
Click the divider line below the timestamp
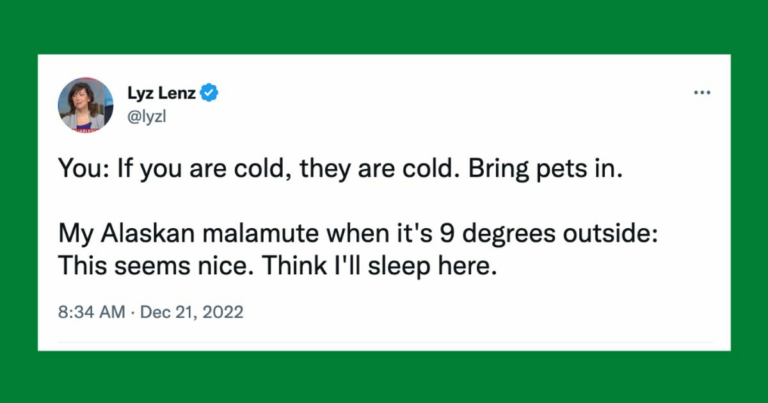(384, 341)
